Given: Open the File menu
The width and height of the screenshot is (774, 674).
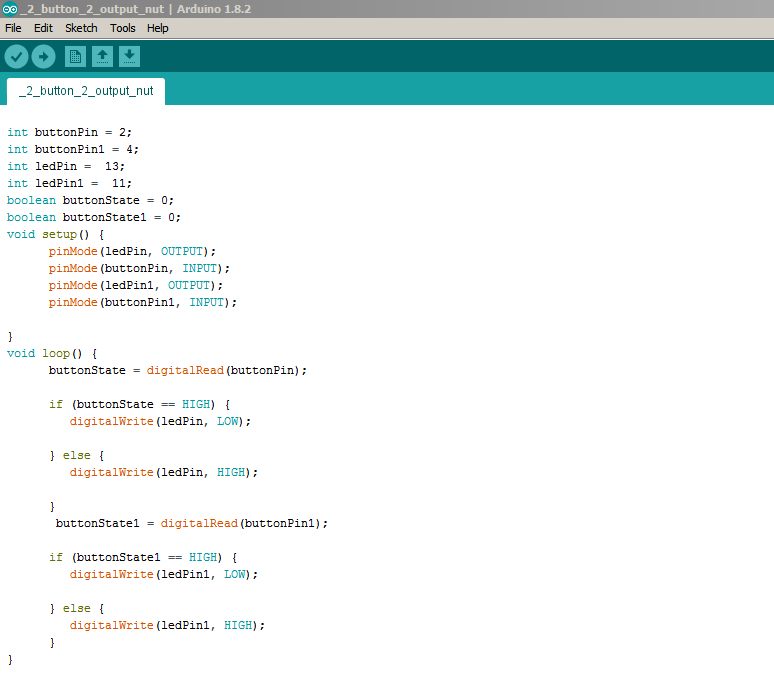Looking at the screenshot, I should tap(13, 28).
